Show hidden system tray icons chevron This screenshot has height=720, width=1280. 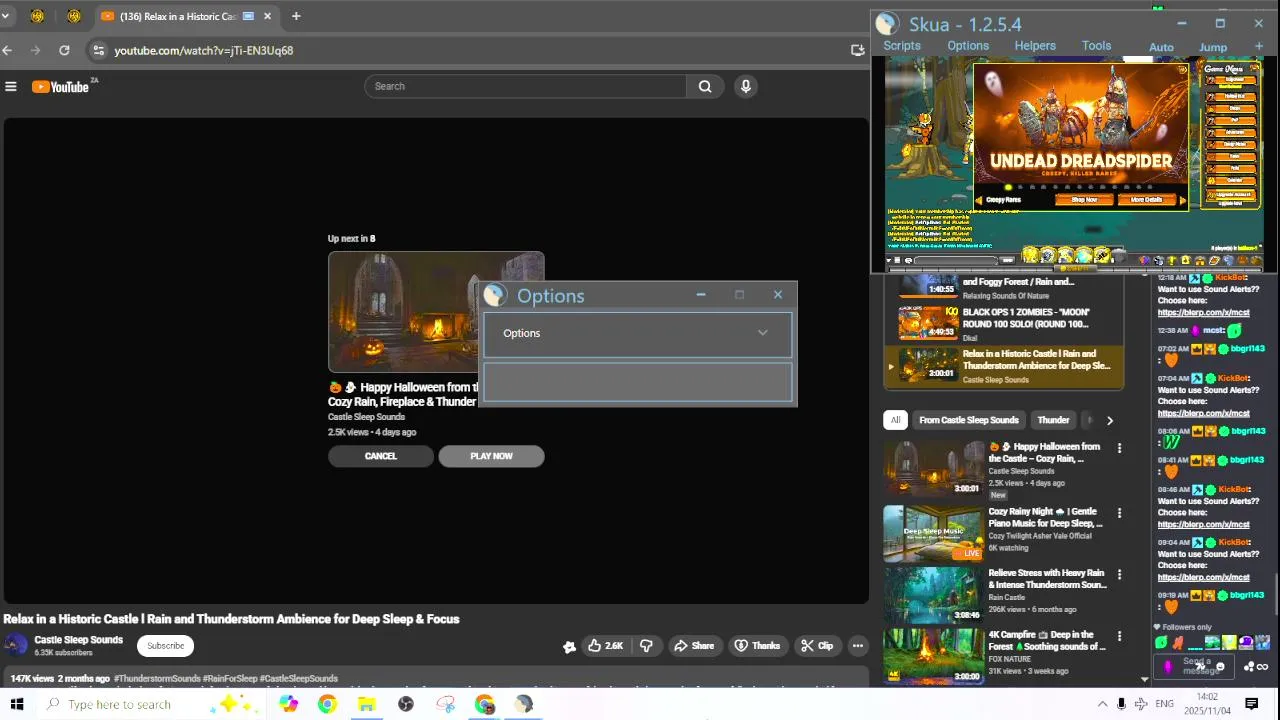point(1102,704)
